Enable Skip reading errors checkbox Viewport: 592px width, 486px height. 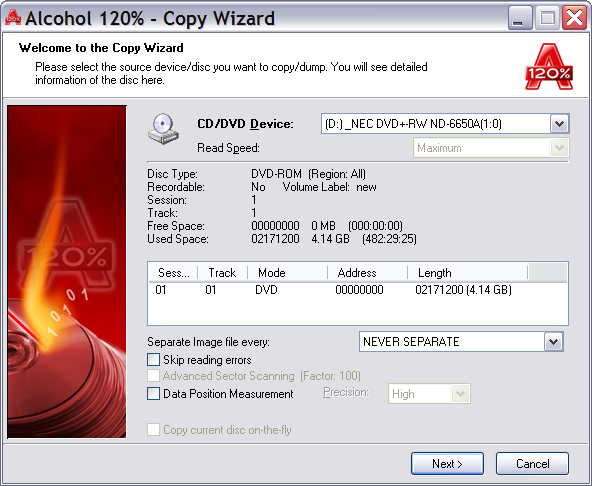tap(153, 359)
